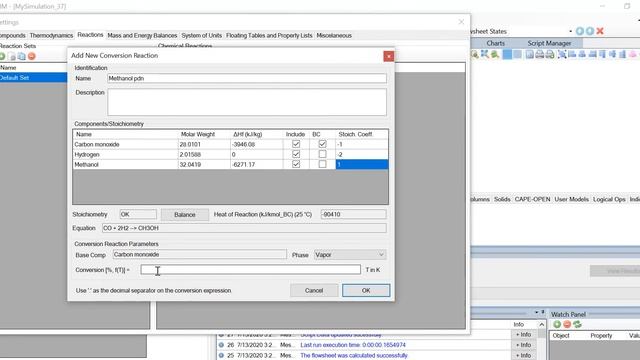Click the edit reaction set page icon
The image size is (640, 360).
12,56
